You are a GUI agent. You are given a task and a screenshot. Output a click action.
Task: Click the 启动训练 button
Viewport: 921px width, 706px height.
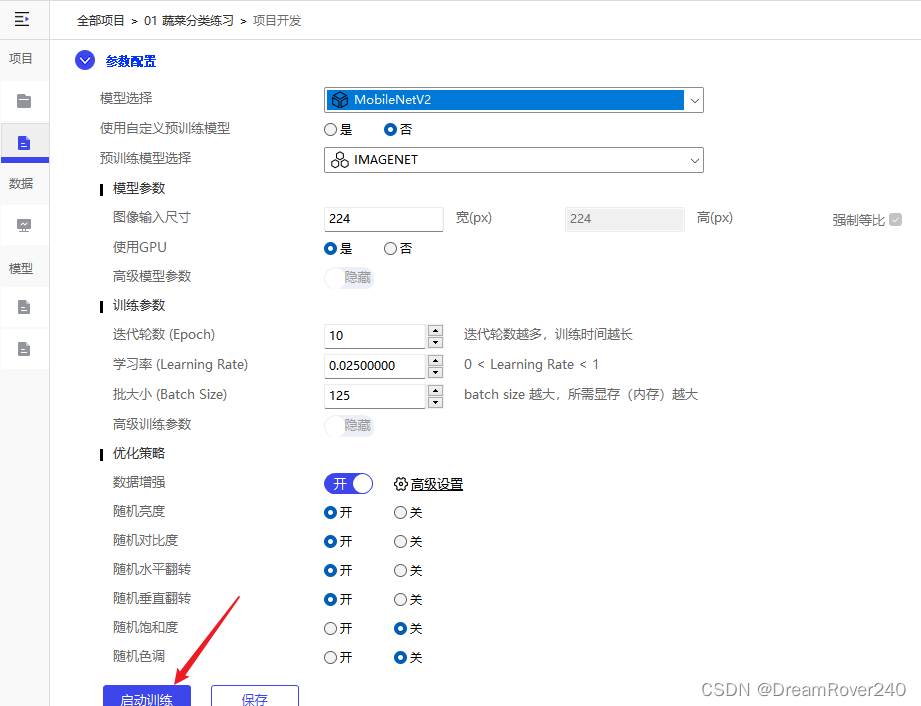tap(146, 698)
